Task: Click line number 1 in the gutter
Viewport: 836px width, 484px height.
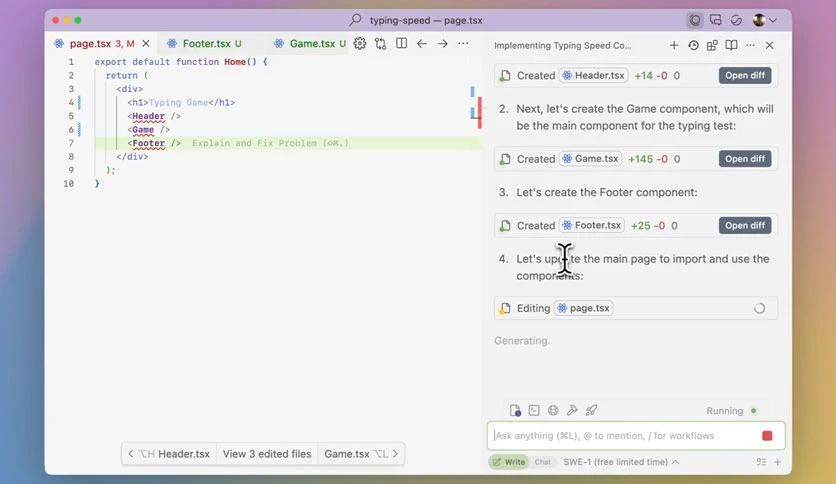Action: (70, 62)
